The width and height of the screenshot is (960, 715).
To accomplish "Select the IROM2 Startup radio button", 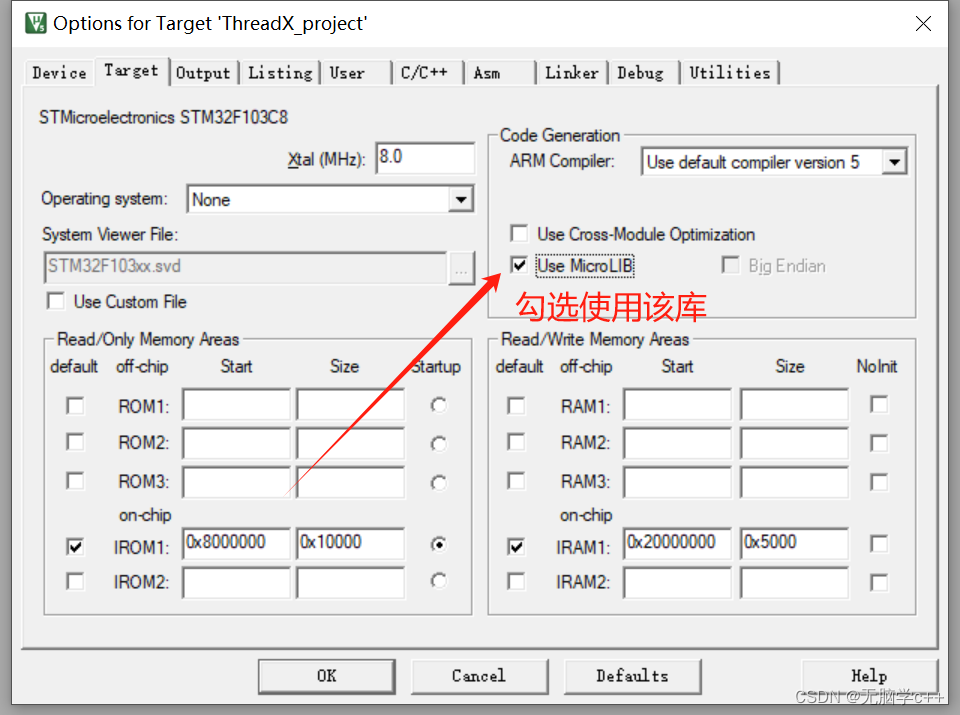I will (438, 580).
